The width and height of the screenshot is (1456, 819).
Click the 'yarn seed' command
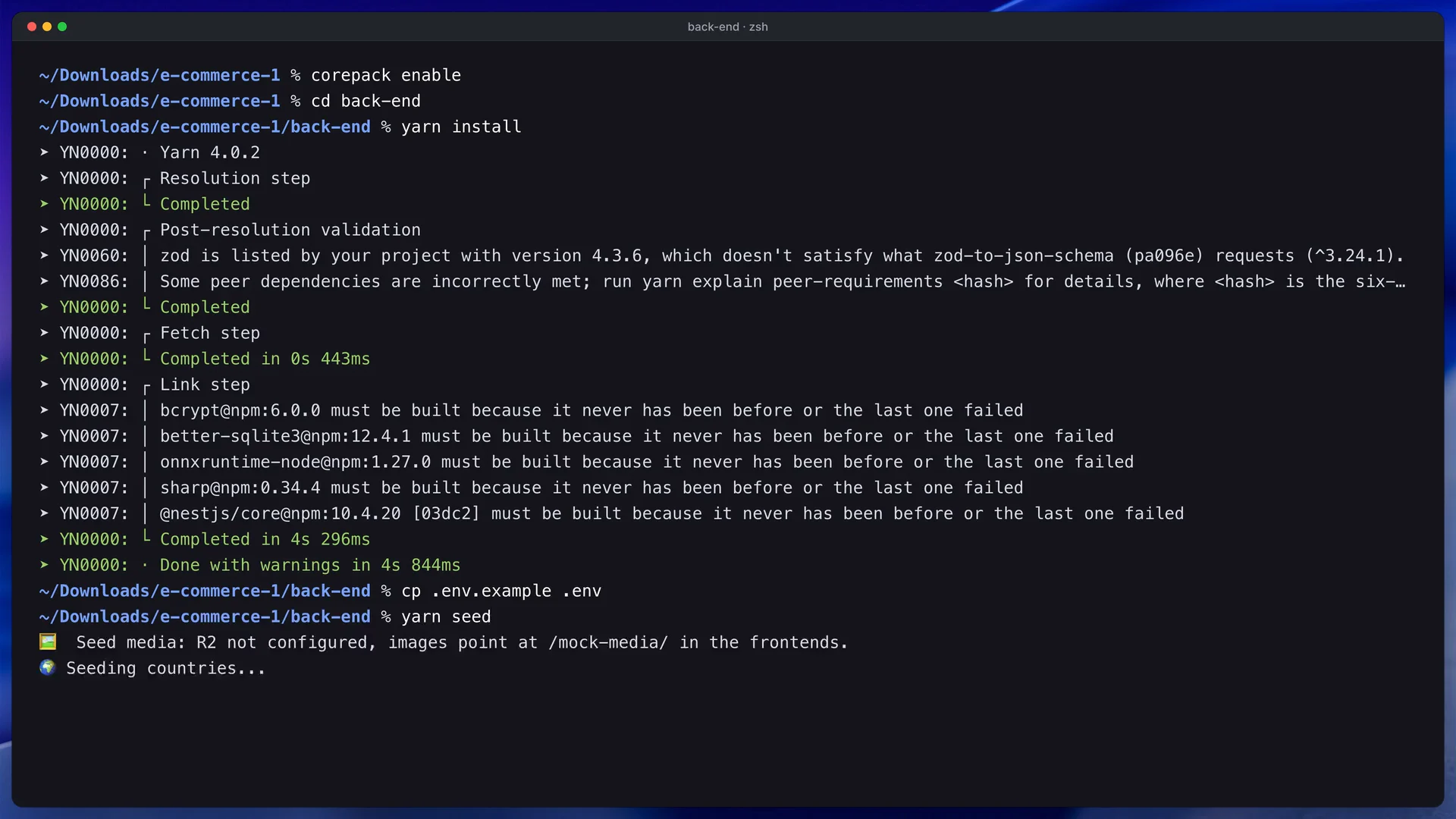(x=446, y=617)
